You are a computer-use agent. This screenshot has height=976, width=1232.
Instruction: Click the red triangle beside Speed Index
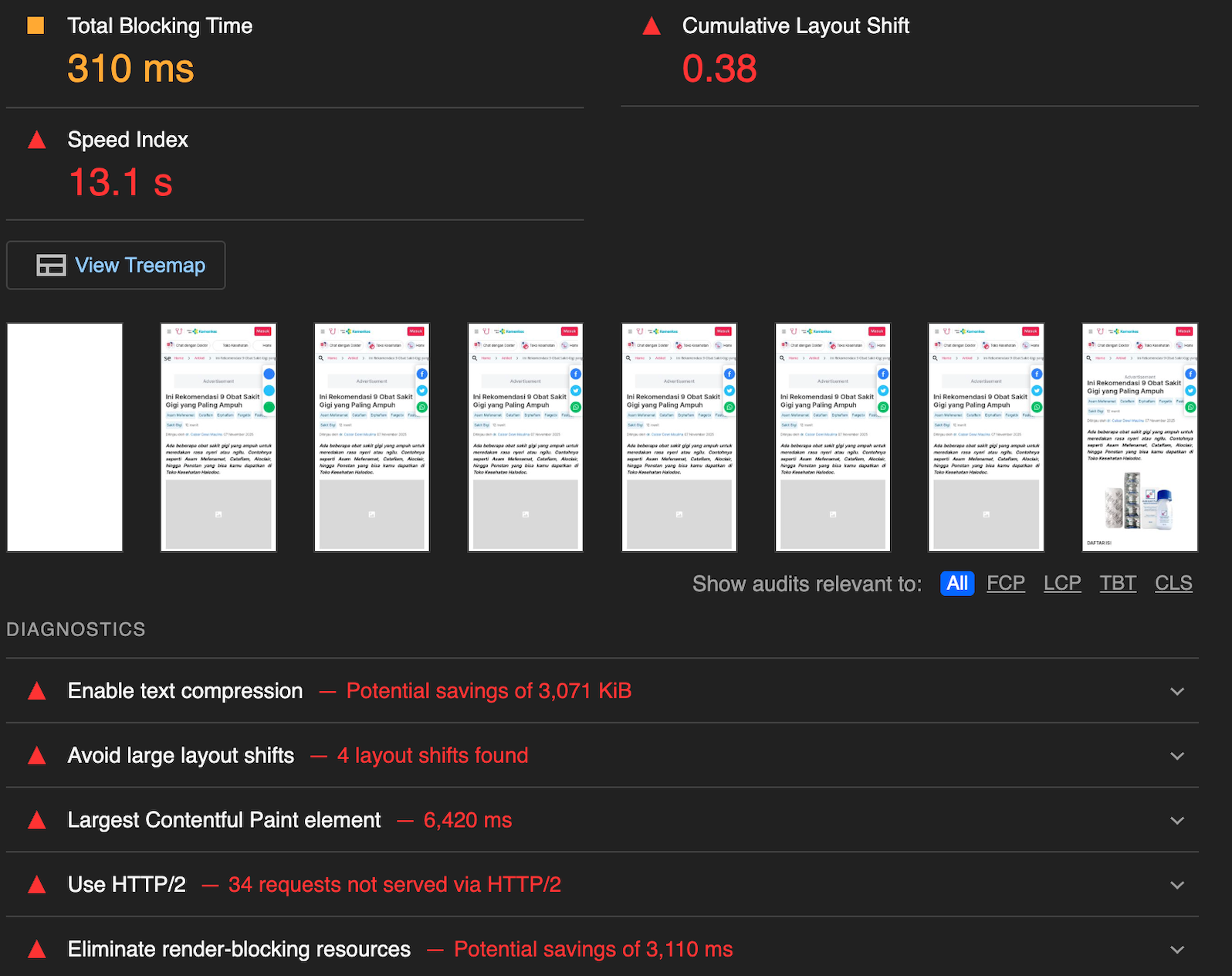coord(36,140)
